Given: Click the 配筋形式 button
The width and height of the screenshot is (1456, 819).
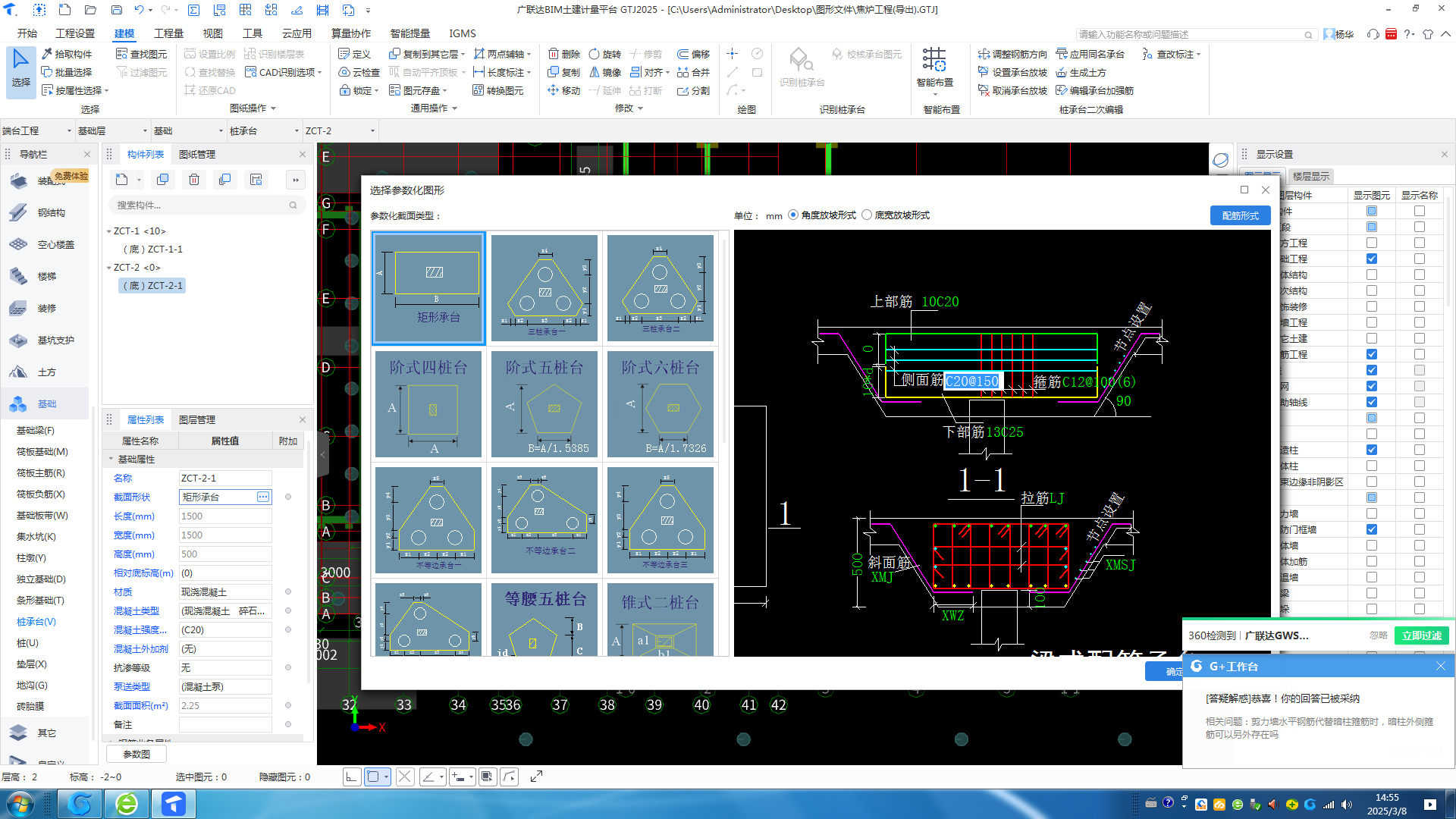Looking at the screenshot, I should tap(1240, 215).
